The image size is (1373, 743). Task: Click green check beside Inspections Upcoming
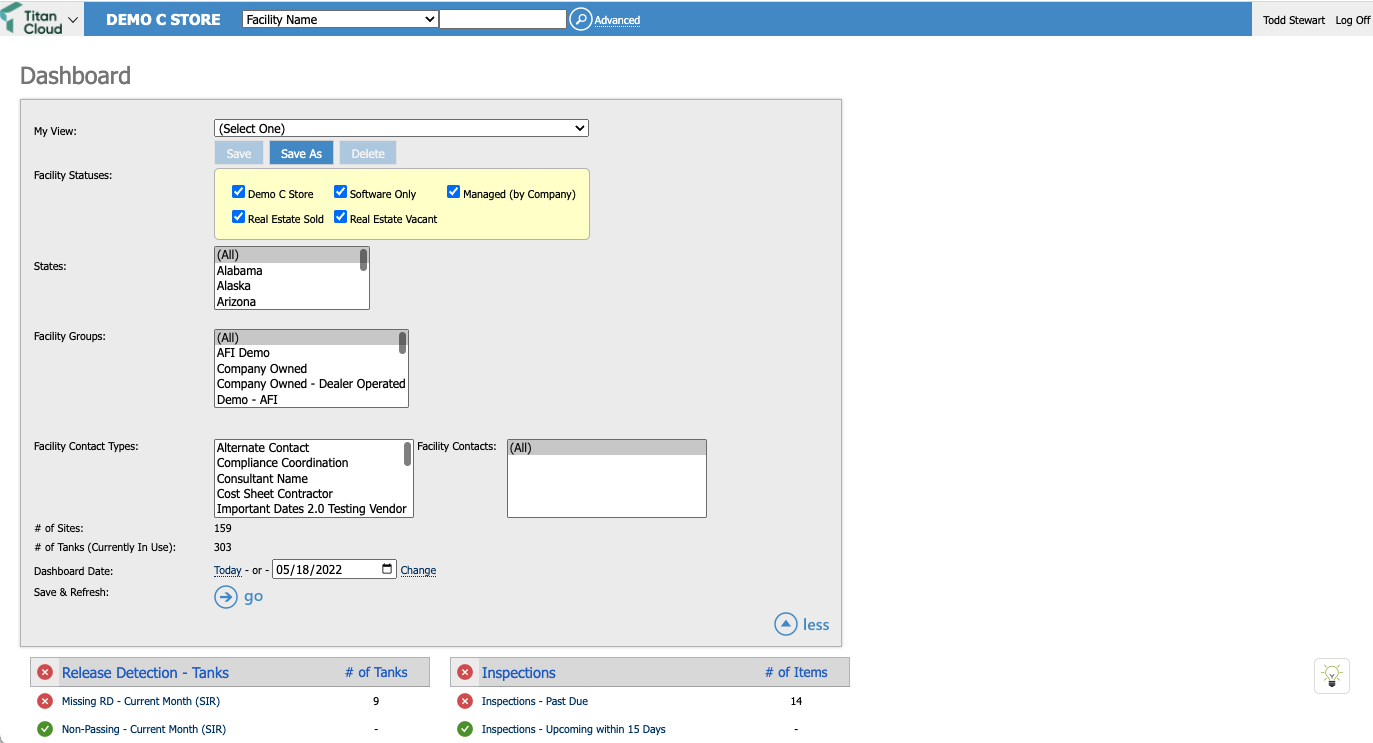pos(463,729)
